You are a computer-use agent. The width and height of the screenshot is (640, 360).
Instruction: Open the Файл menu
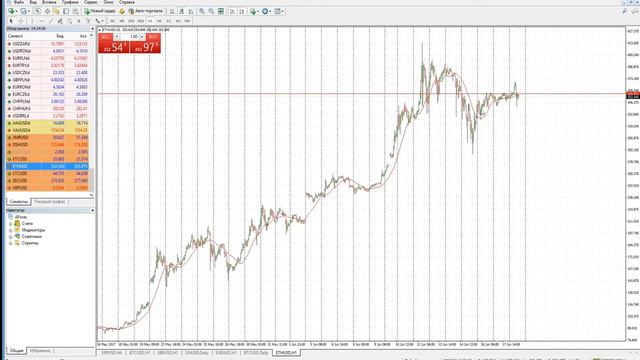19,2
